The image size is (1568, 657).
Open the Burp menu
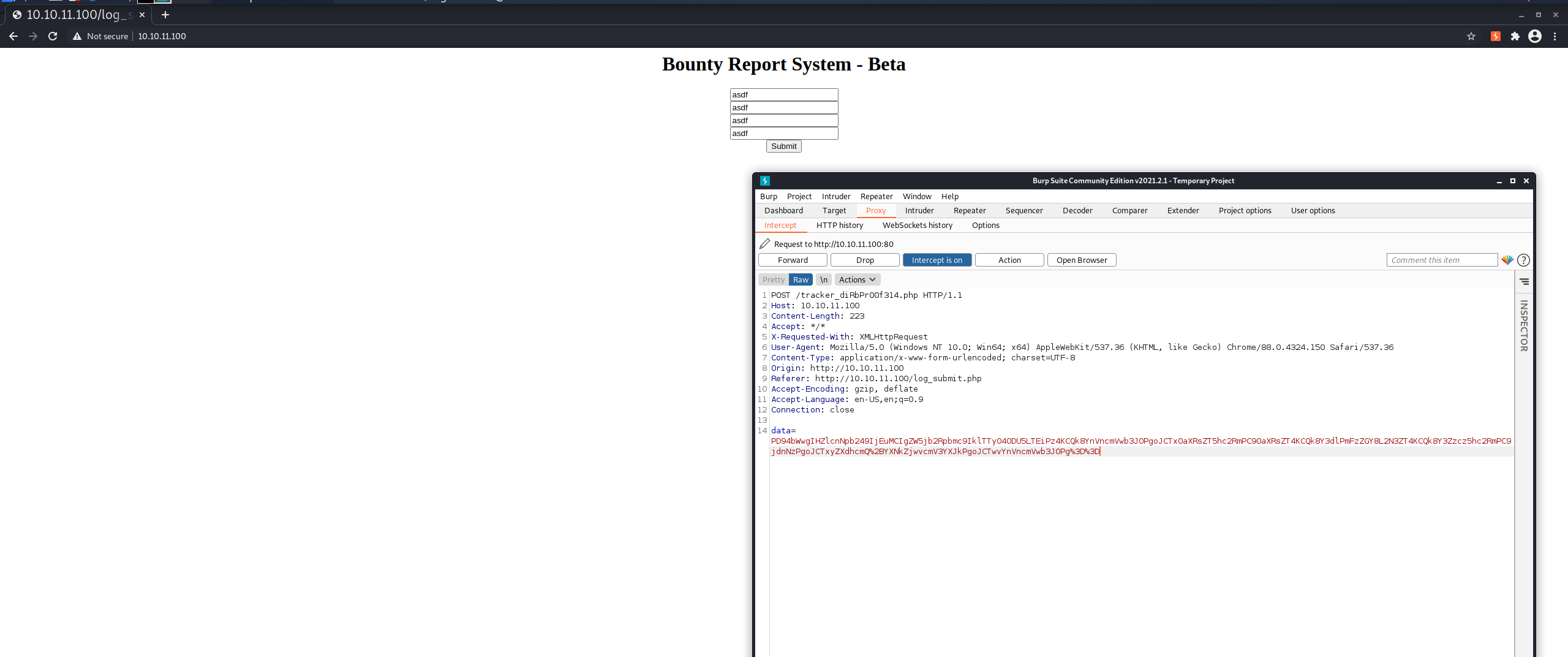[769, 196]
